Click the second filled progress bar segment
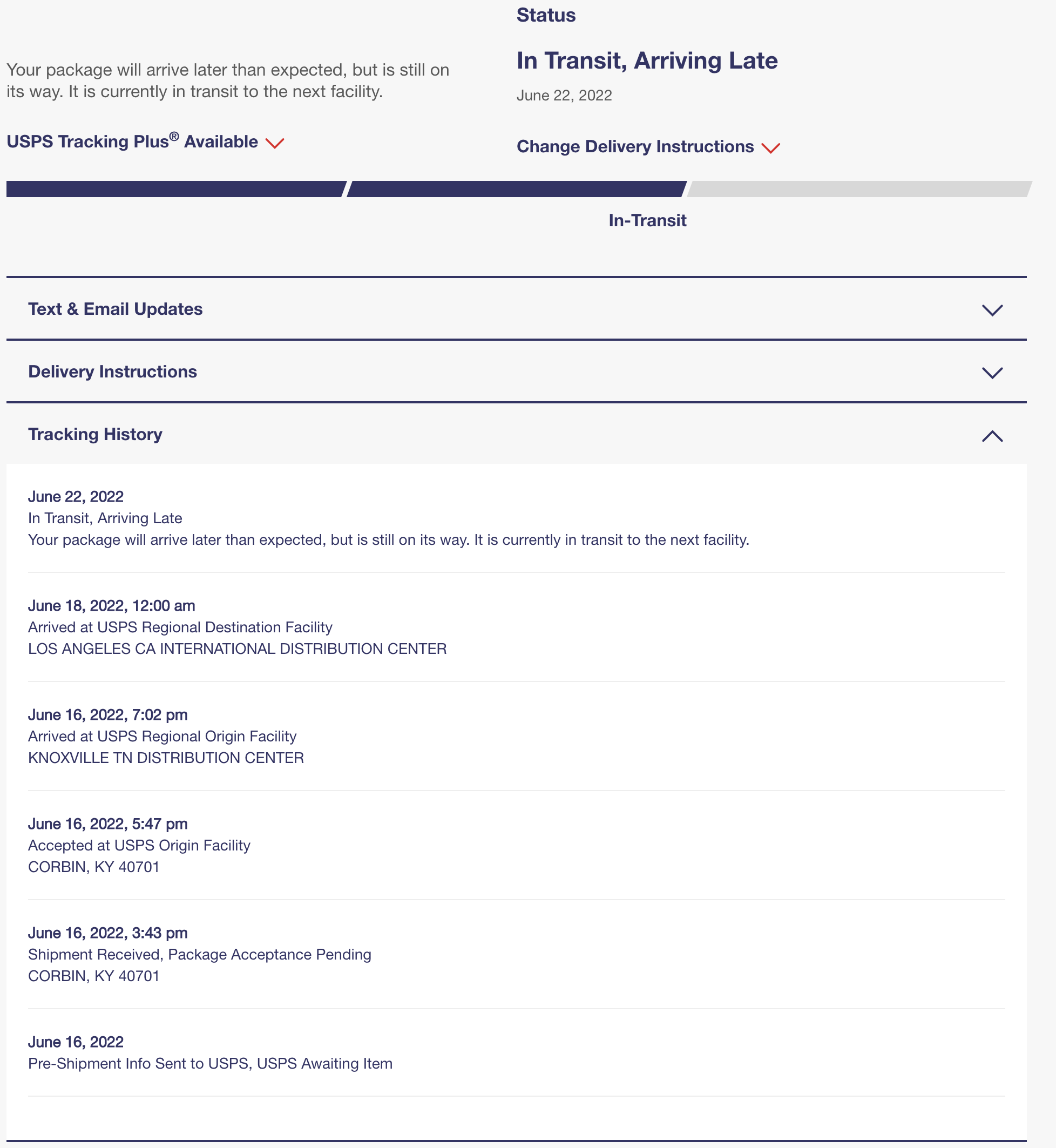 pos(517,189)
